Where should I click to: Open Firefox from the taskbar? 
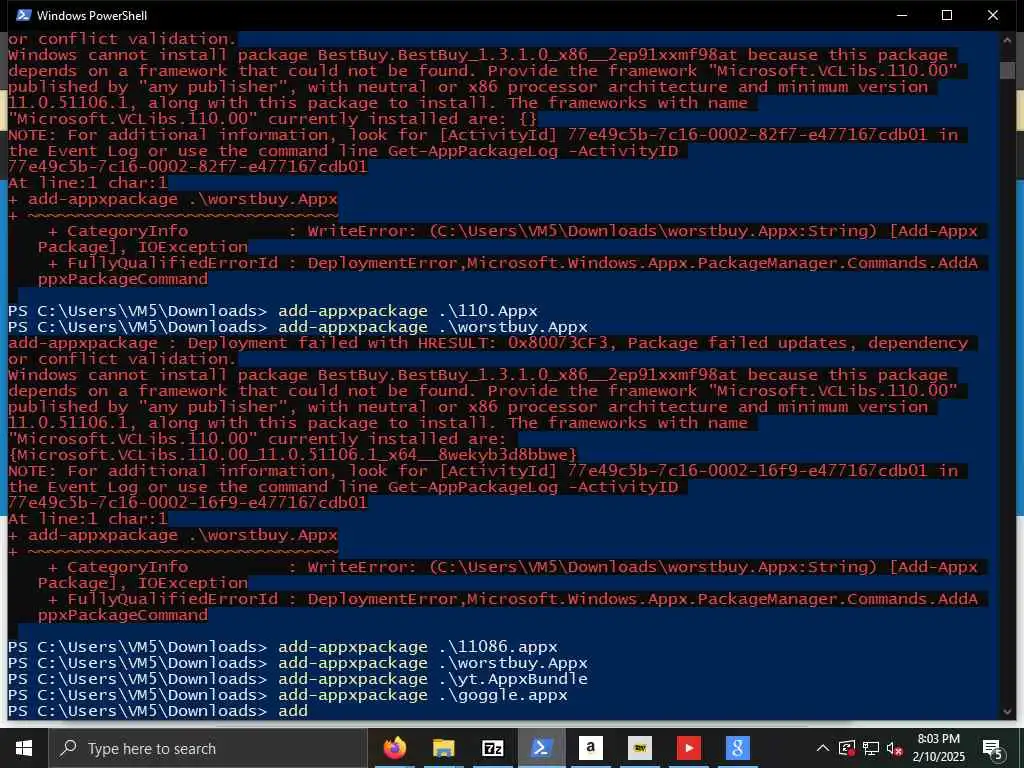click(394, 748)
